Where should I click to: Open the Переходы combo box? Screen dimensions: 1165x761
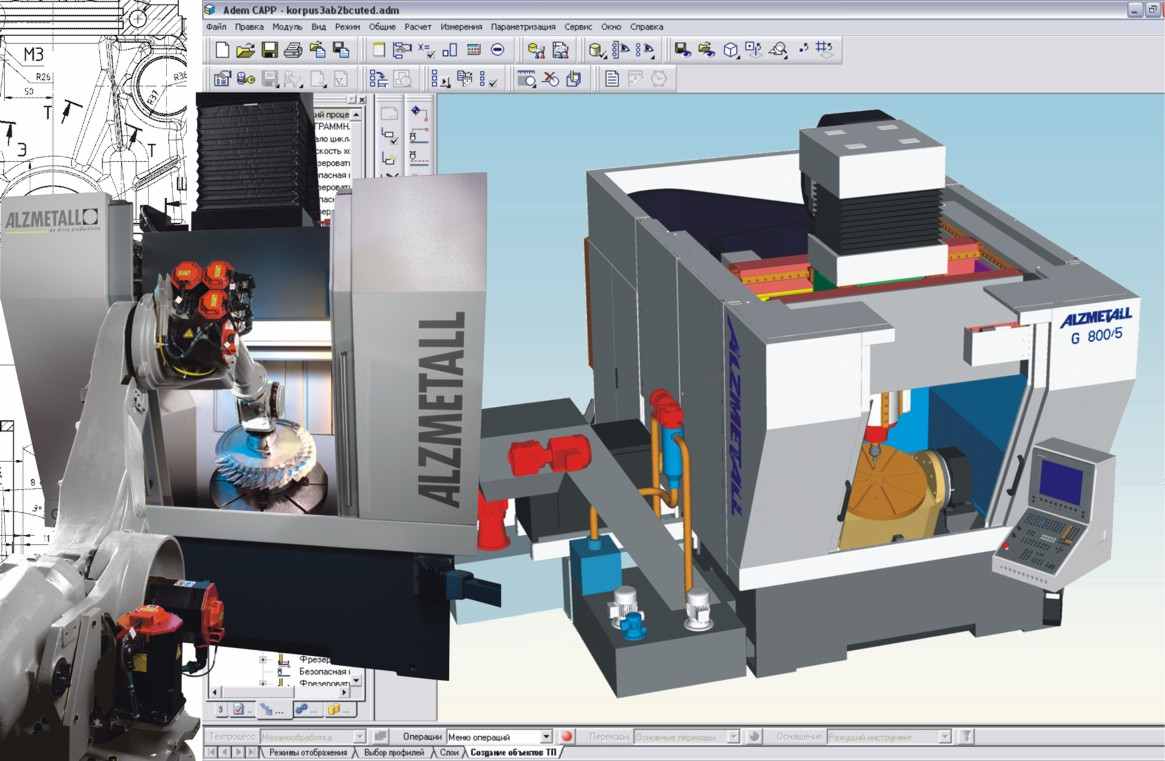(687, 736)
